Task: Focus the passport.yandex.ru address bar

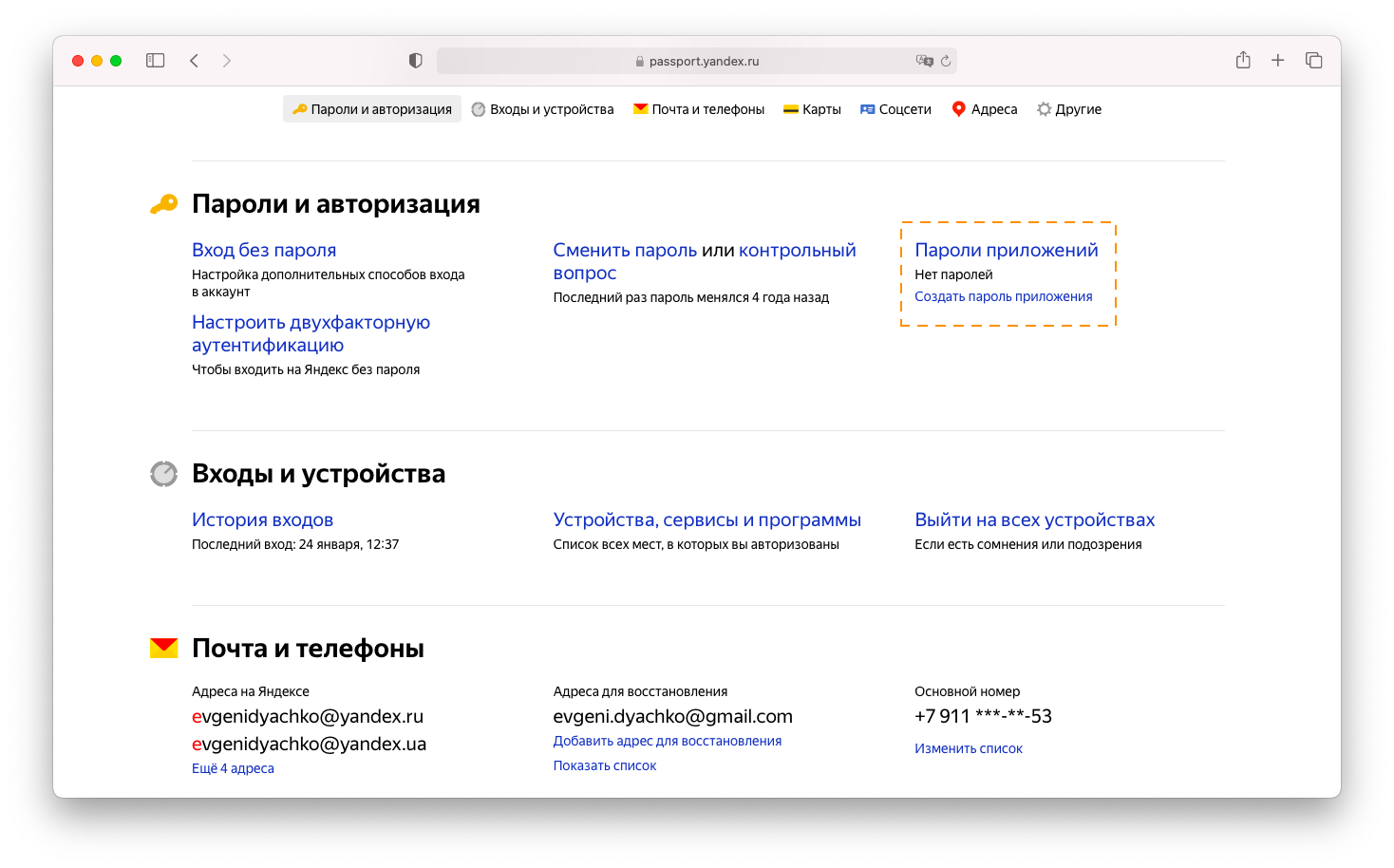Action: click(x=697, y=61)
